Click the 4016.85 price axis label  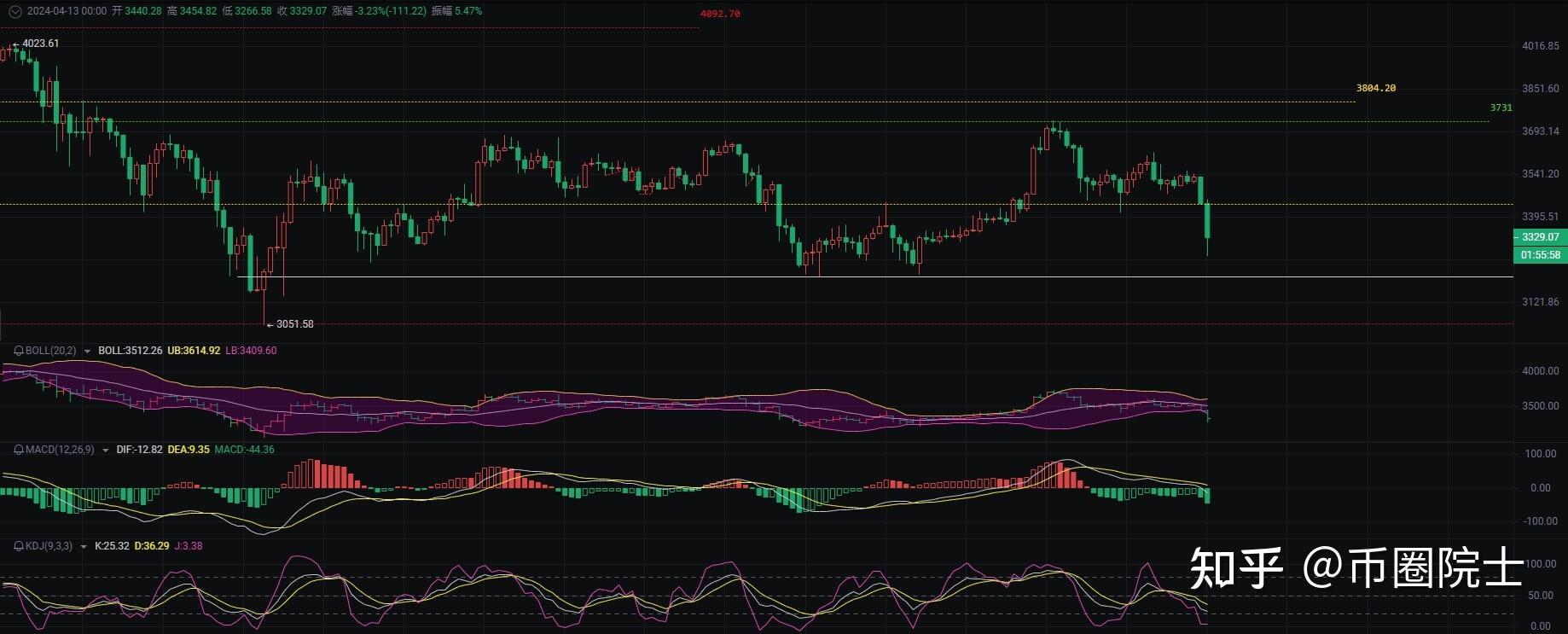1541,46
